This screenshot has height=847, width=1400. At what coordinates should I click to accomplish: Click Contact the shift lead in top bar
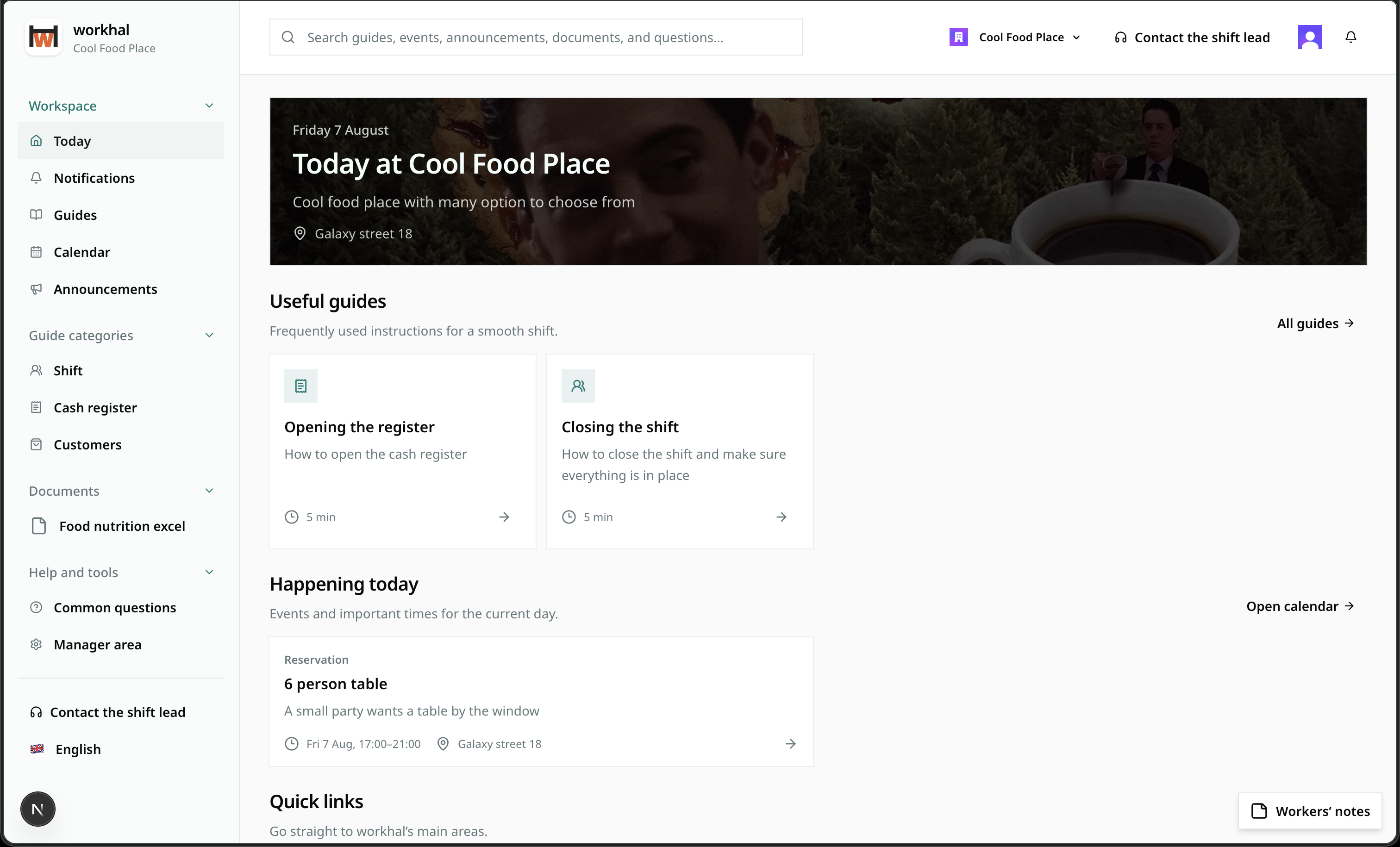[x=1192, y=37]
